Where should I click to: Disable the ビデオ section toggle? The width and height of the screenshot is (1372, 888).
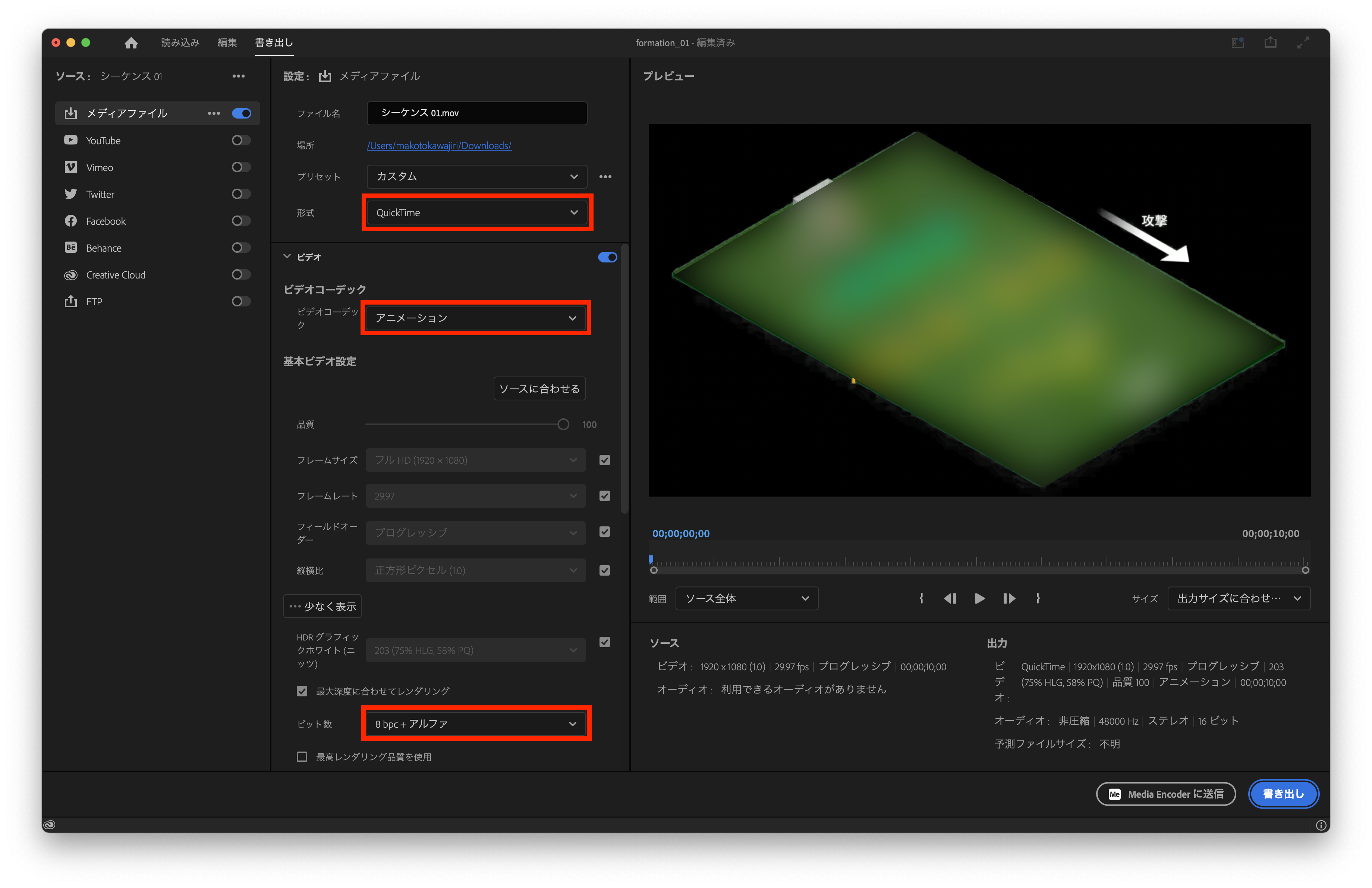(607, 257)
